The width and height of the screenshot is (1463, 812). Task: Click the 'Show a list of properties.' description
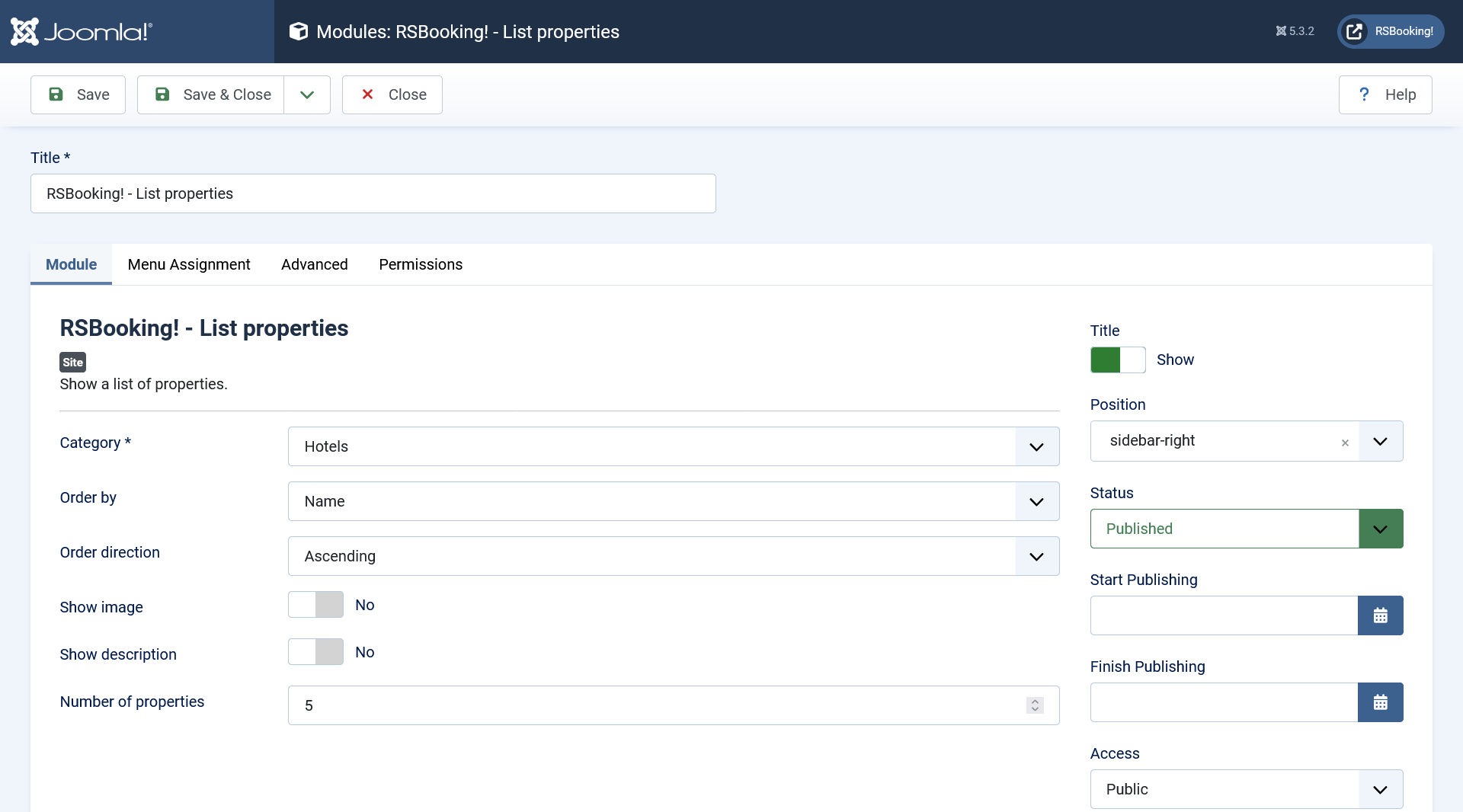pyautogui.click(x=143, y=384)
